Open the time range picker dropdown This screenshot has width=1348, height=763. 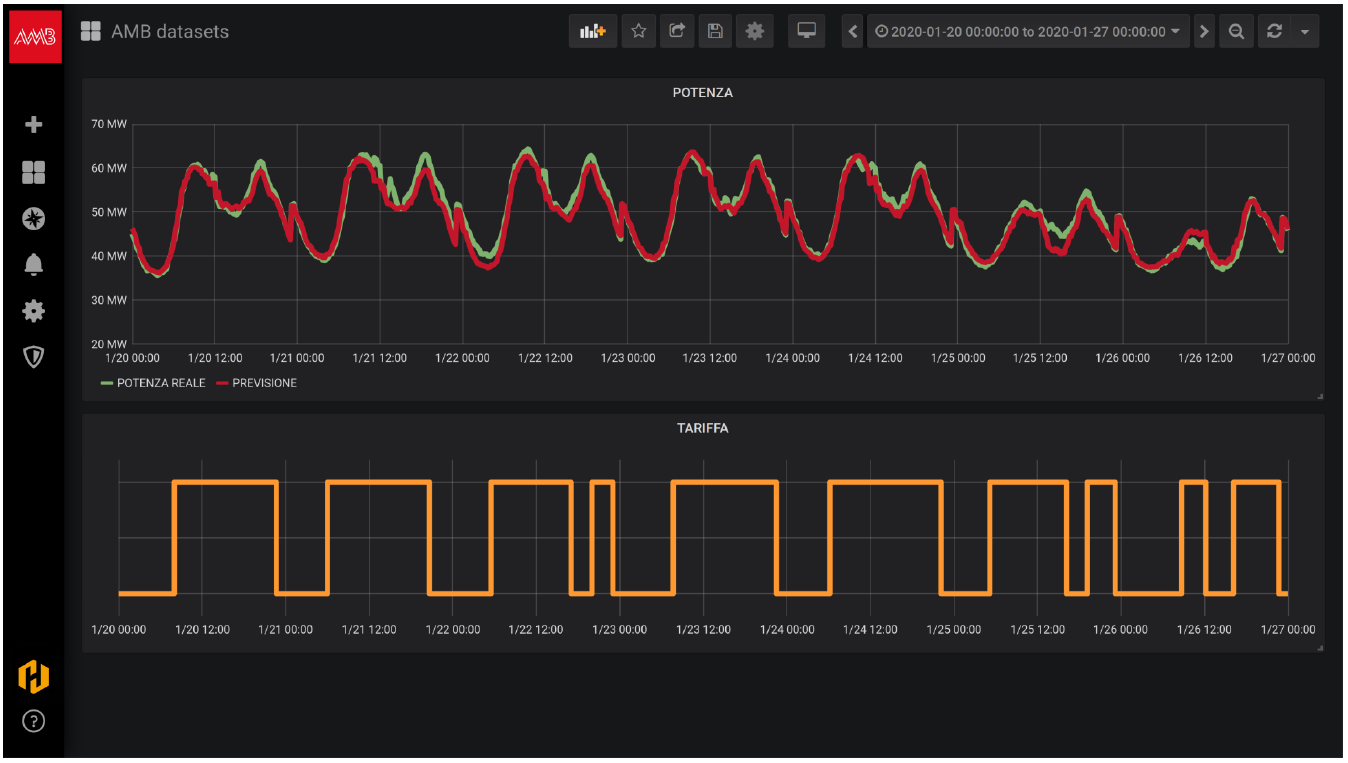click(1027, 31)
